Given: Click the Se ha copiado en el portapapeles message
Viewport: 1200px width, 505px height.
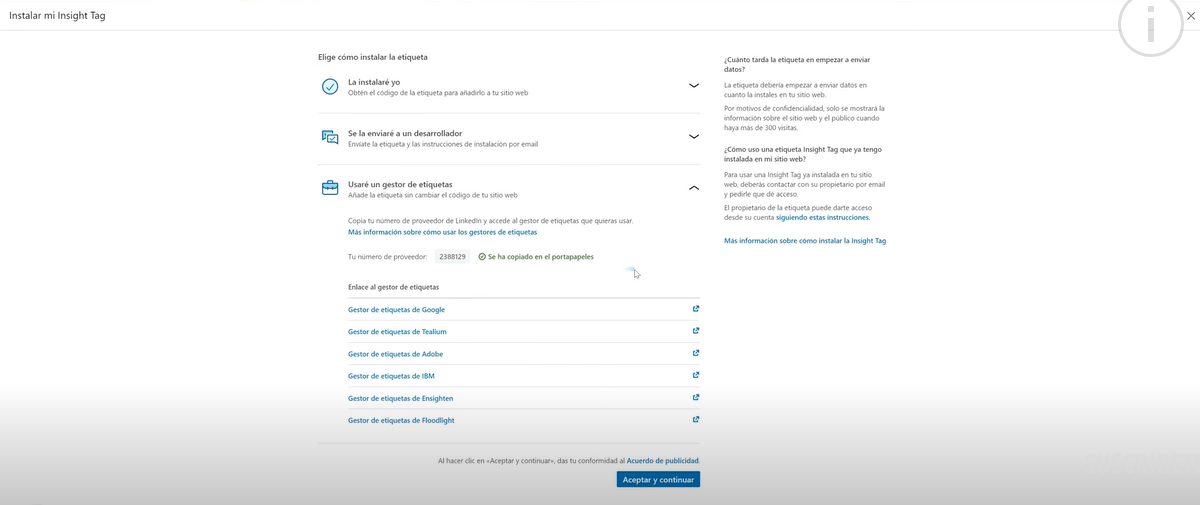Looking at the screenshot, I should (540, 257).
